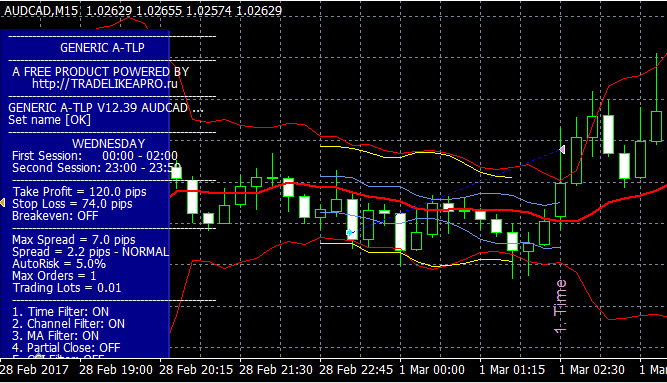The height and width of the screenshot is (383, 667).
Task: Click the yellow price-level arrow on the left edge
Action: point(3,203)
